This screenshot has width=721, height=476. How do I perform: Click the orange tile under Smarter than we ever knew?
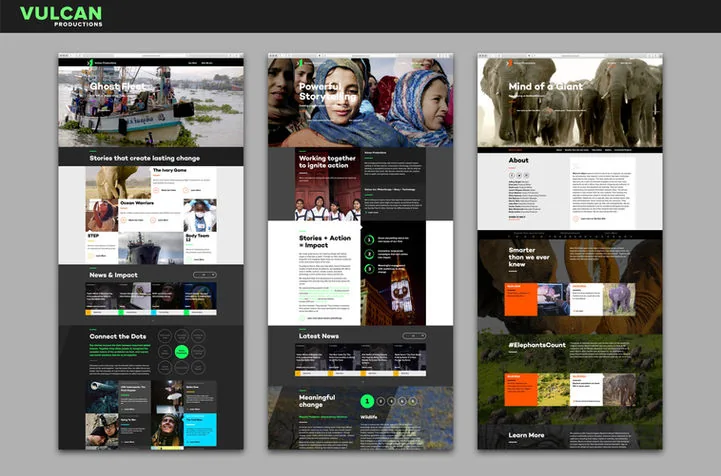click(x=521, y=299)
